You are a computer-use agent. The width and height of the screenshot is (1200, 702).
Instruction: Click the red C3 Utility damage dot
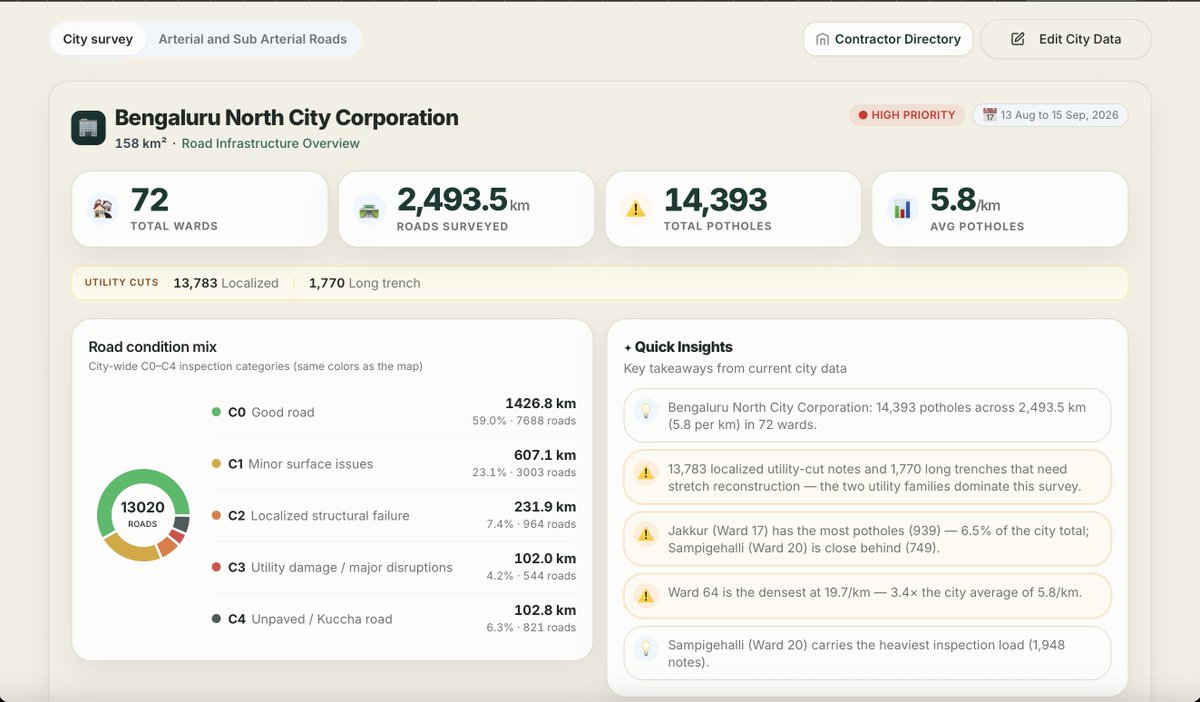pos(216,567)
